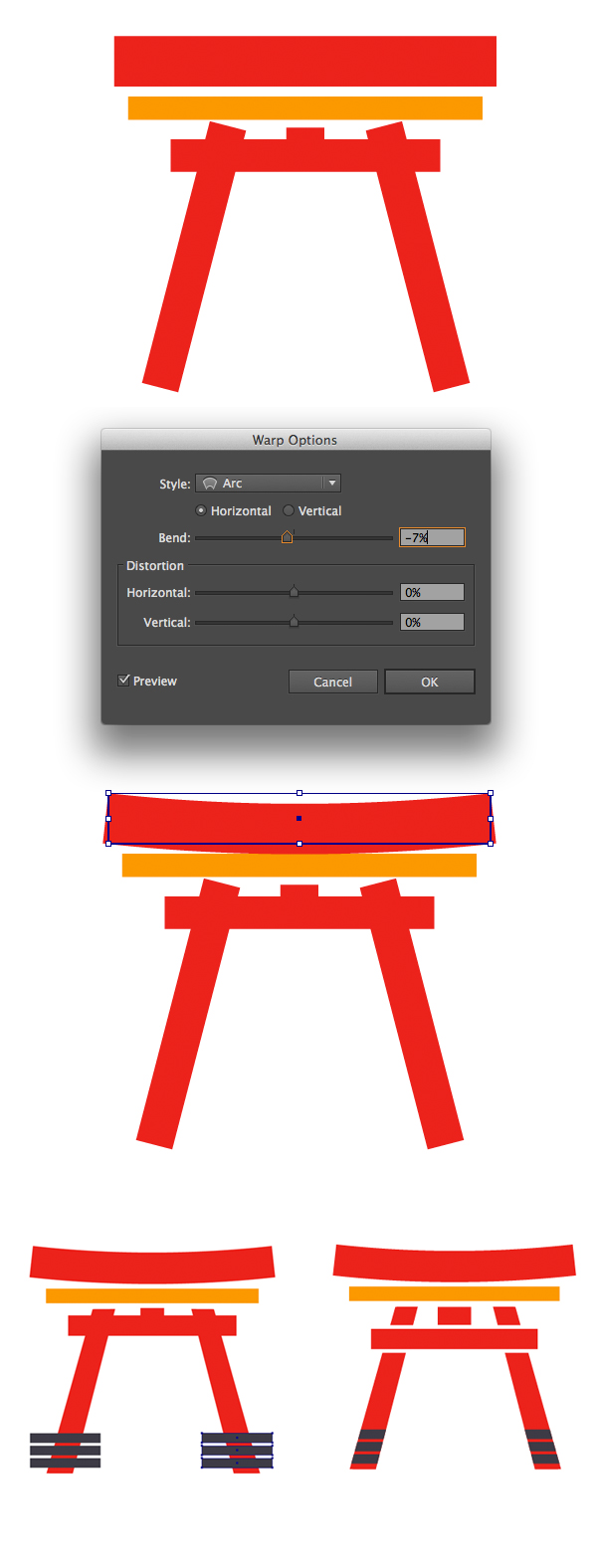Select the Arc style combo box
This screenshot has width=597, height=1568.
[x=269, y=484]
